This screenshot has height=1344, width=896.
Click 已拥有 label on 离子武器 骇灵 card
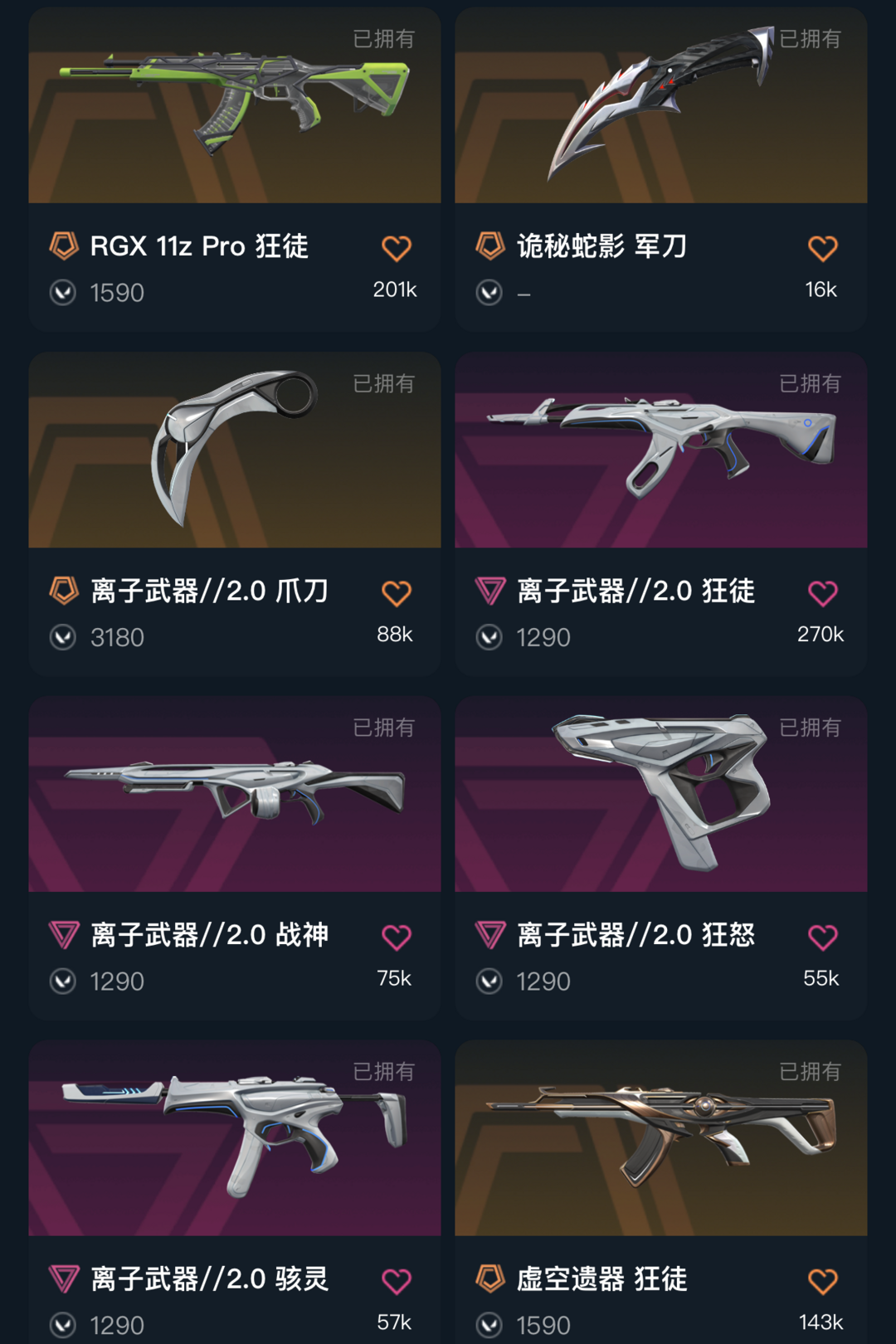(x=383, y=1072)
